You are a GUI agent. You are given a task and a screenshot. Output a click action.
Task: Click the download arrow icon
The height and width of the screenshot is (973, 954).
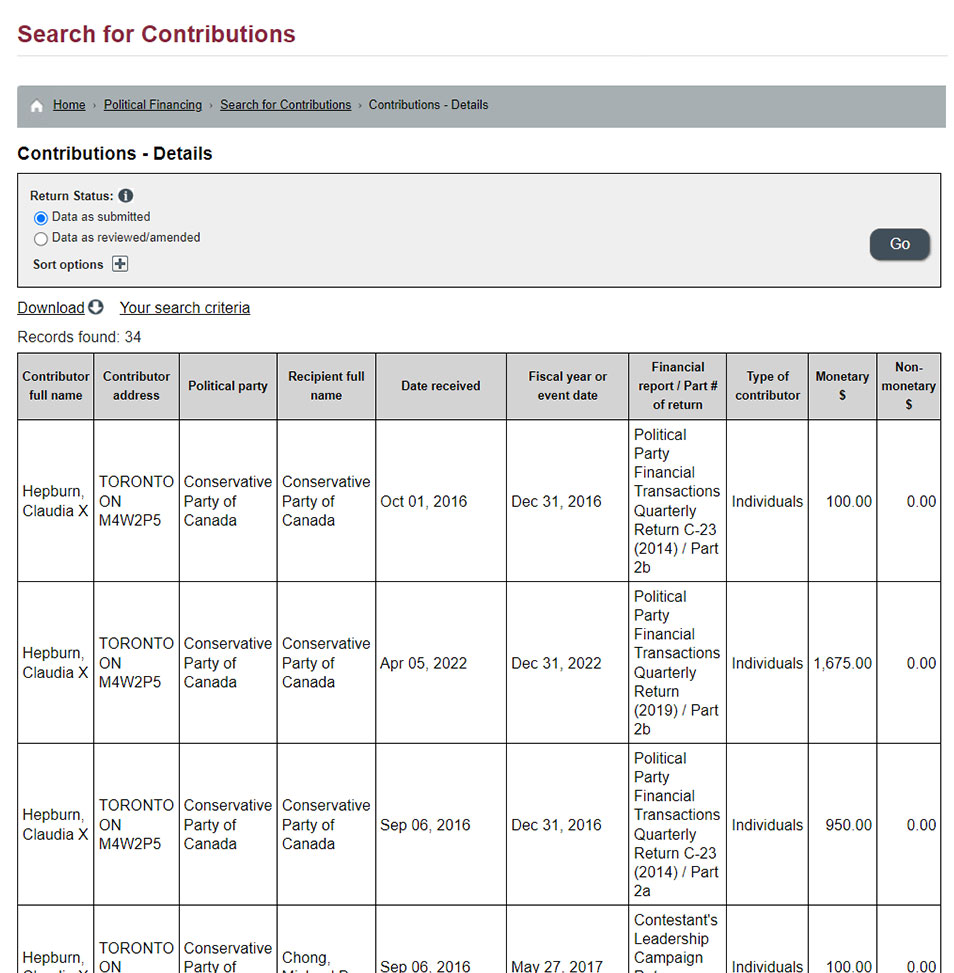[96, 307]
